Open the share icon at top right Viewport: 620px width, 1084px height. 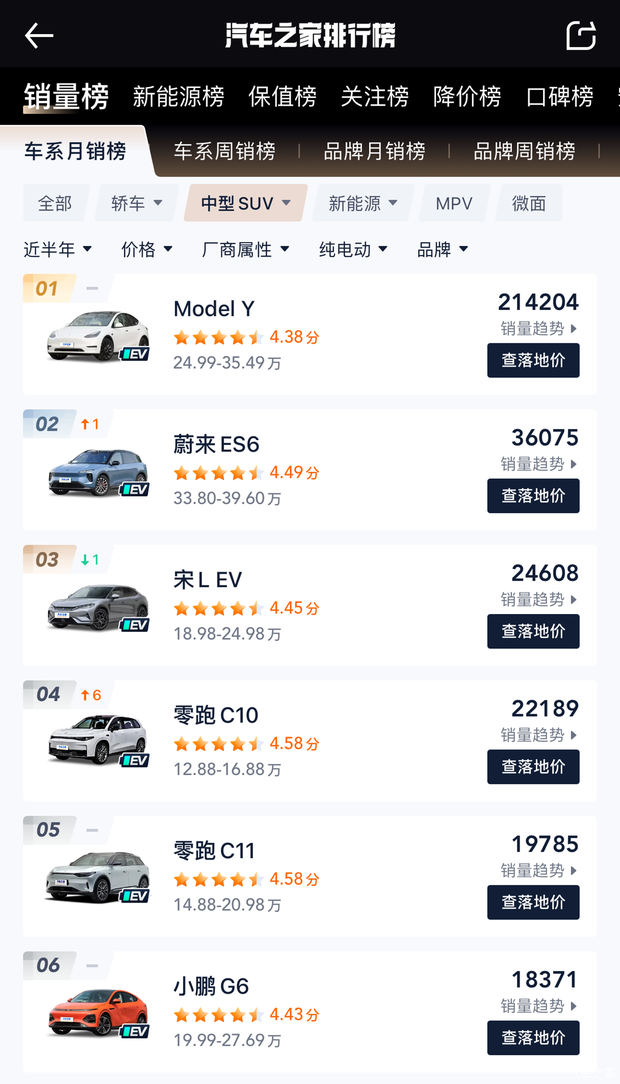tap(582, 35)
